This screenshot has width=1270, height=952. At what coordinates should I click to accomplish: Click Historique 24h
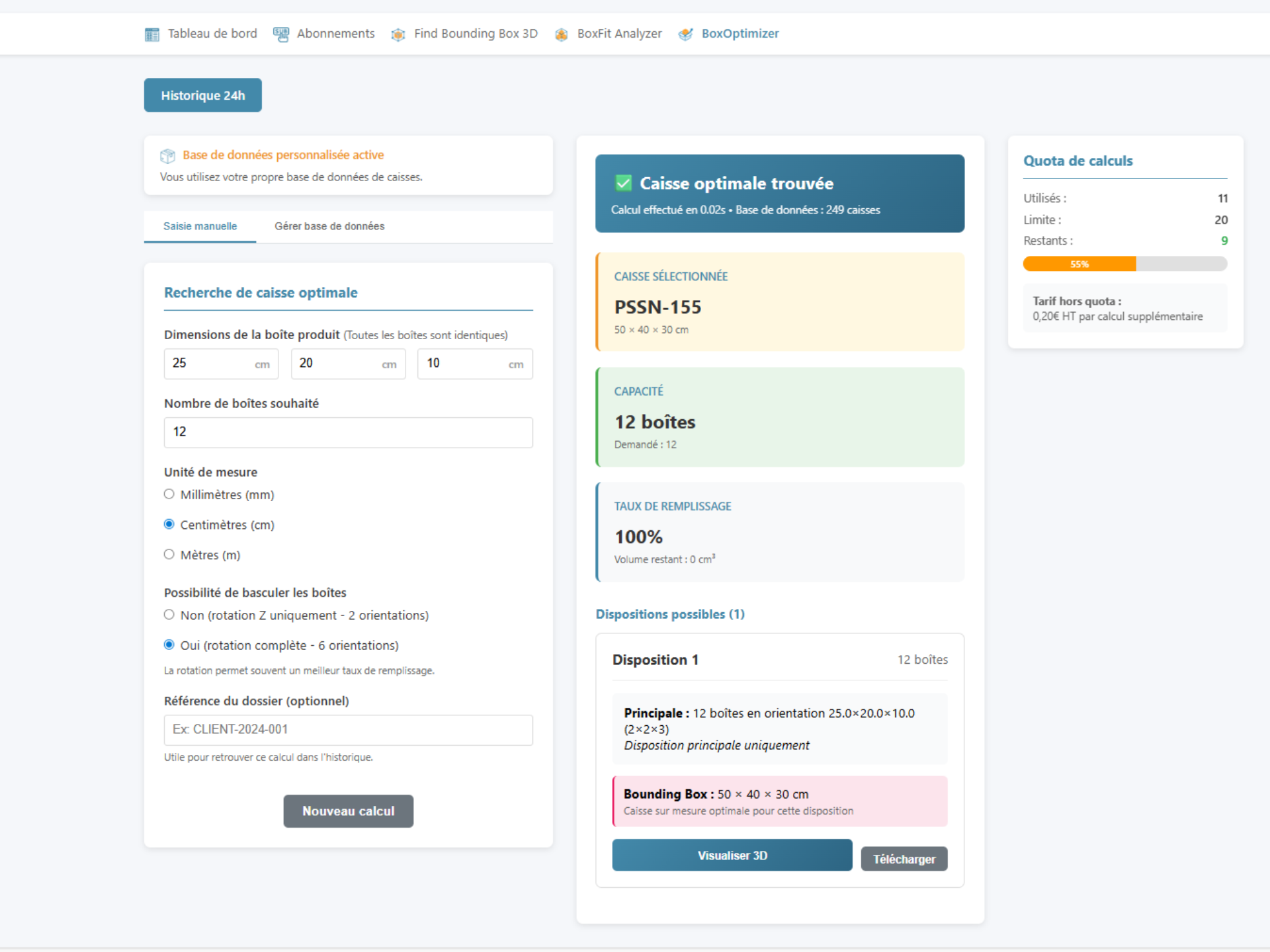click(x=202, y=95)
